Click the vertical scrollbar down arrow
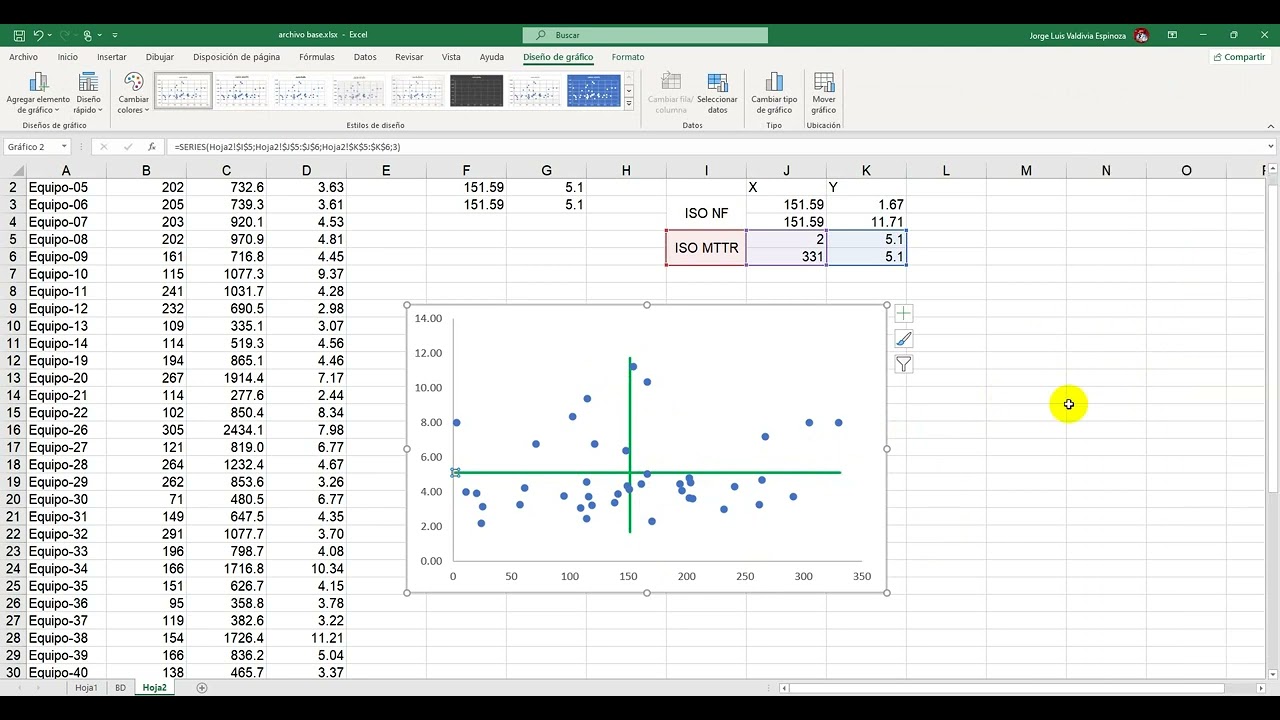 1272,673
